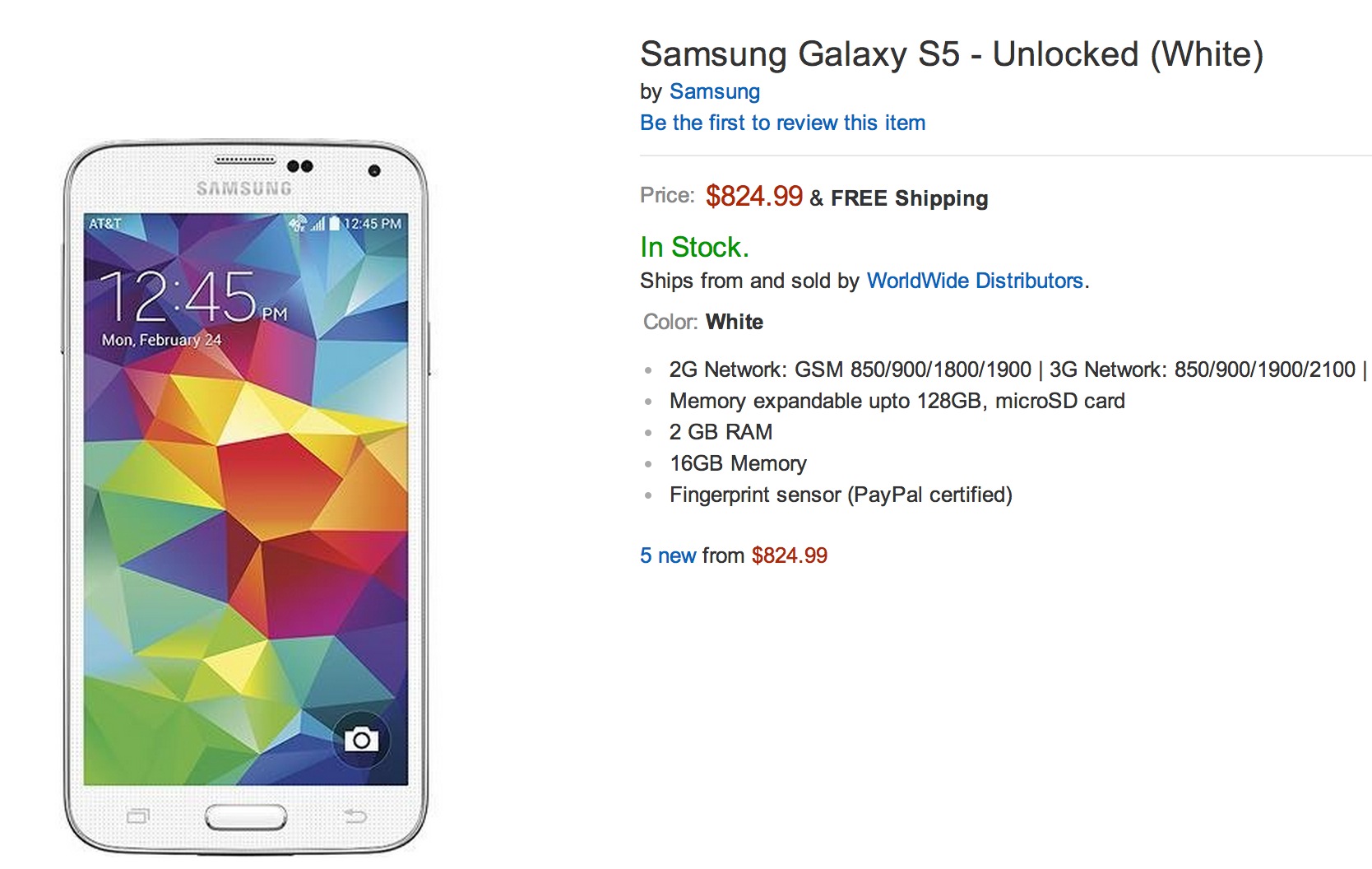
Task: Click the Samsung Galaxy S5 product title
Action: tap(951, 54)
